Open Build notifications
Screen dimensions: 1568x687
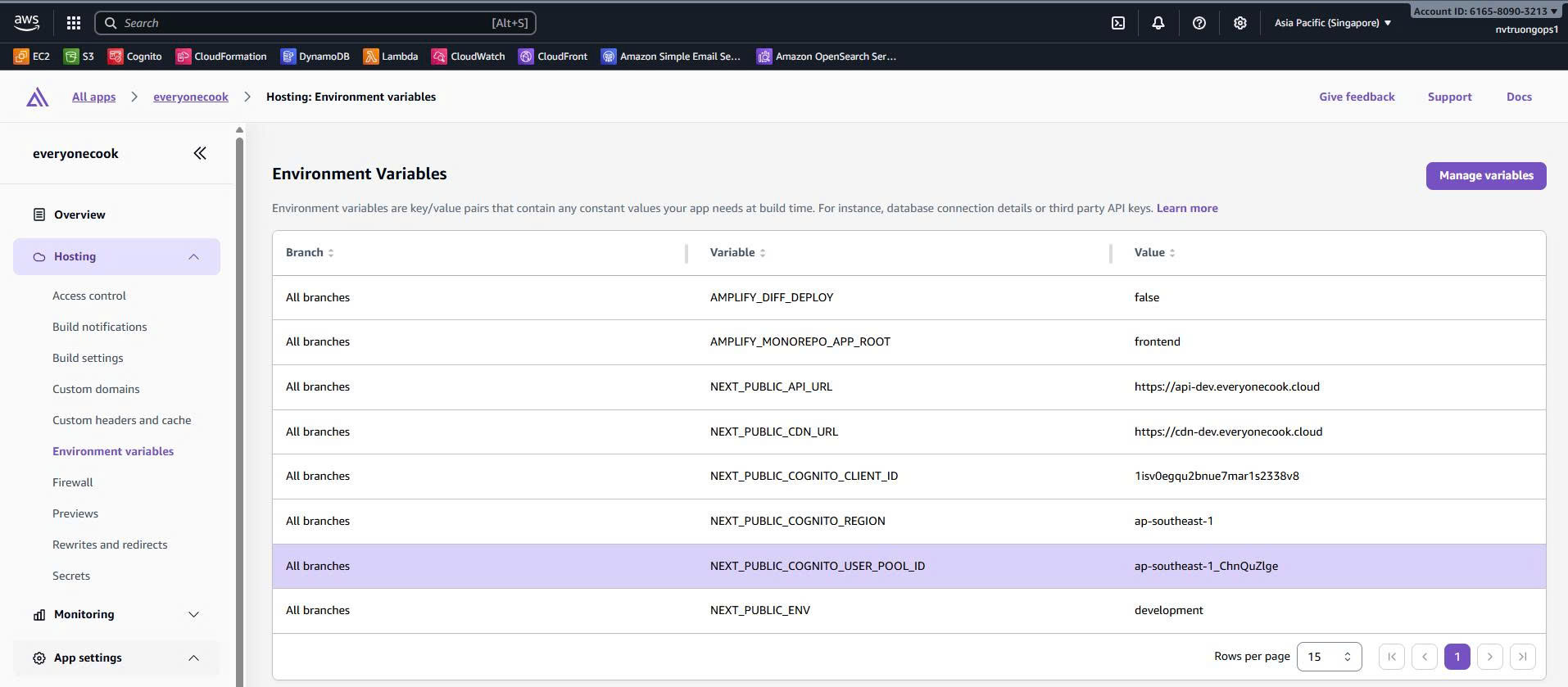click(100, 327)
